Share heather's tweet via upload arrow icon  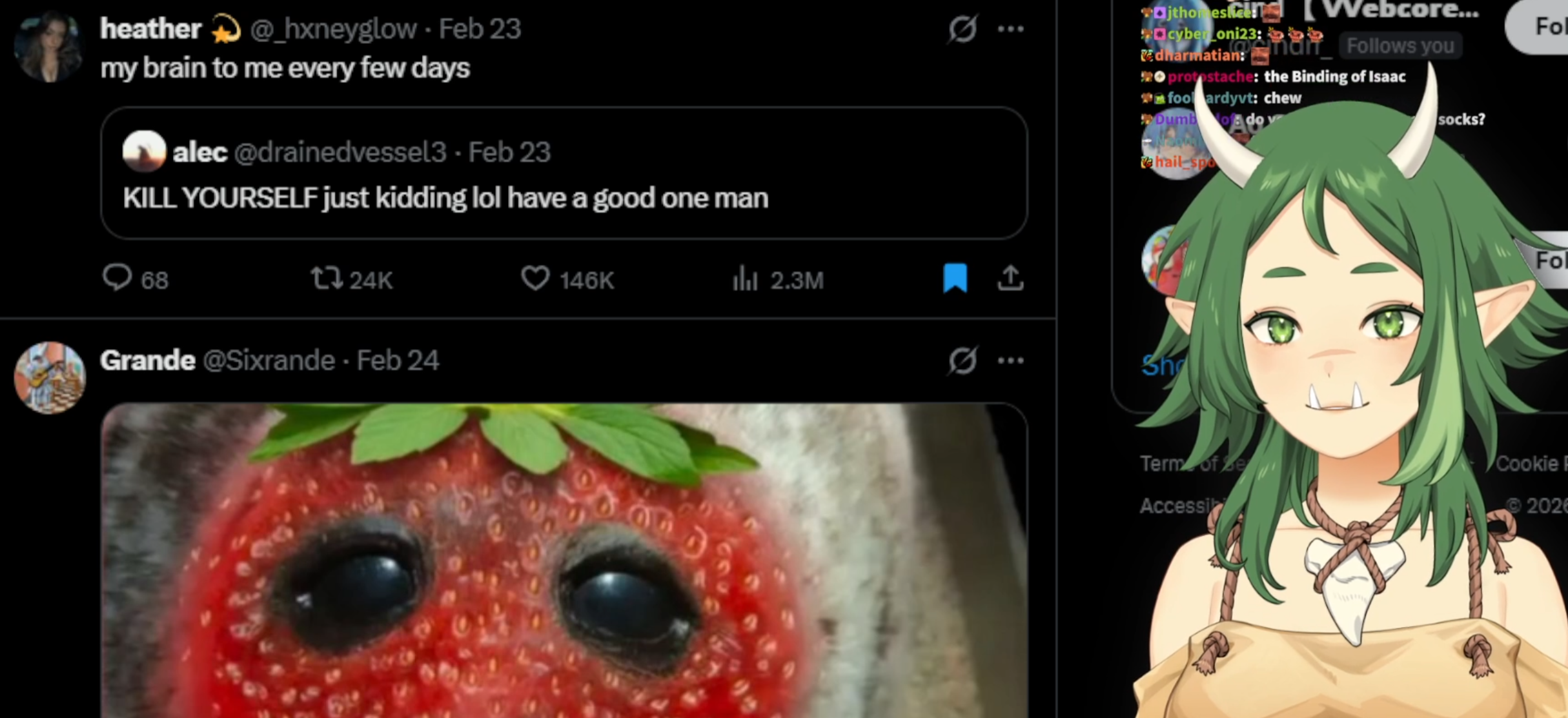pyautogui.click(x=1010, y=278)
